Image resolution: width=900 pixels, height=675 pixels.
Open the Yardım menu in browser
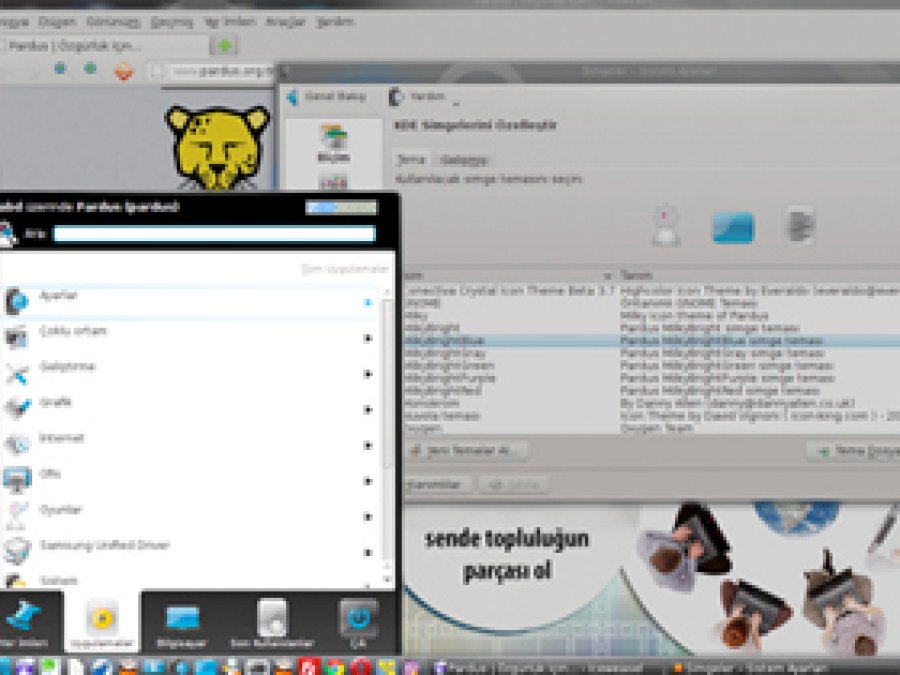pyautogui.click(x=335, y=22)
